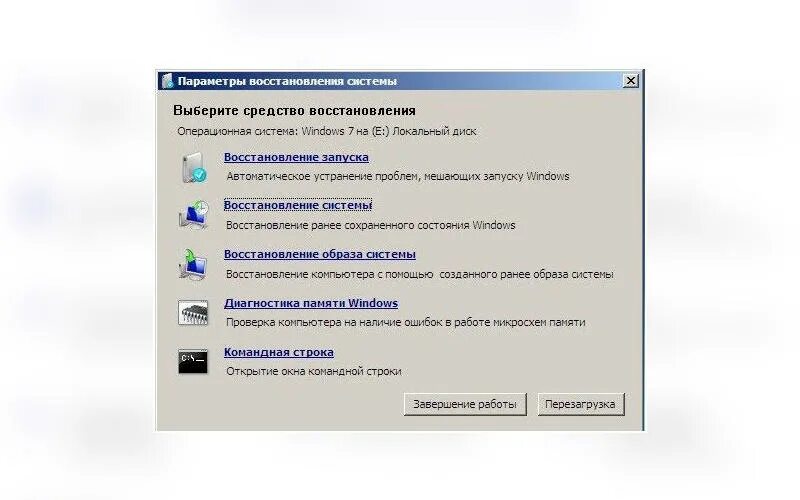Click the Восстановление ранее сохраненного состояния text
The width and height of the screenshot is (800, 500).
[x=371, y=226]
